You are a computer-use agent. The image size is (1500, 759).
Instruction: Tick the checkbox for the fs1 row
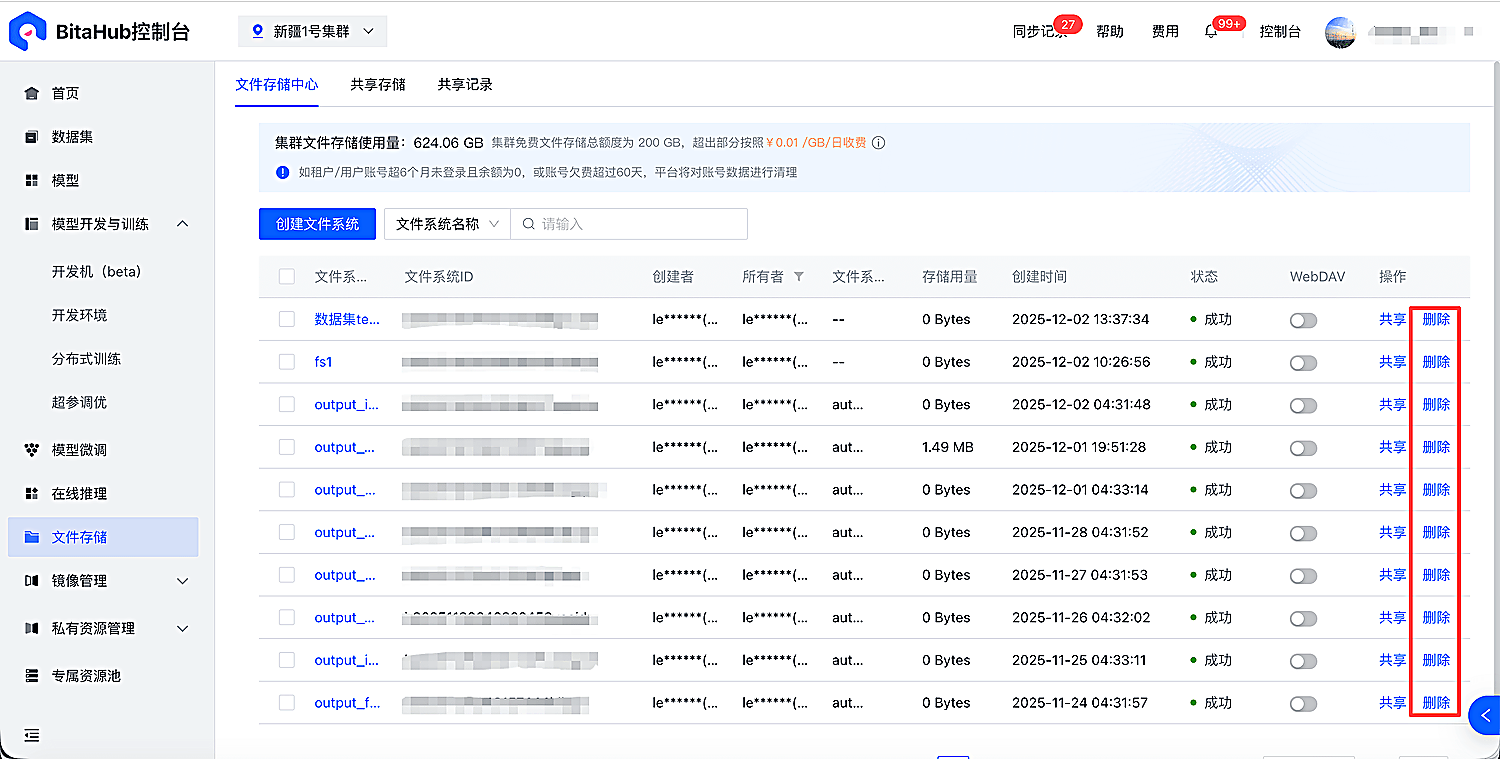pos(287,362)
